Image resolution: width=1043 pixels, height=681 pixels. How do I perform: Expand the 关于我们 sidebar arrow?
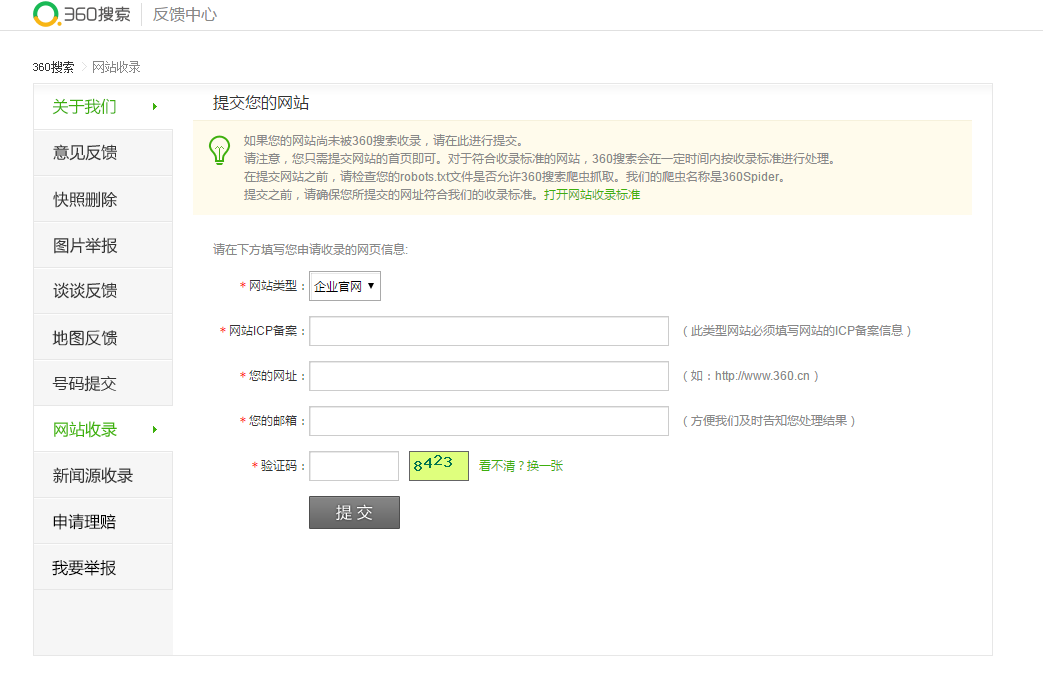(155, 107)
